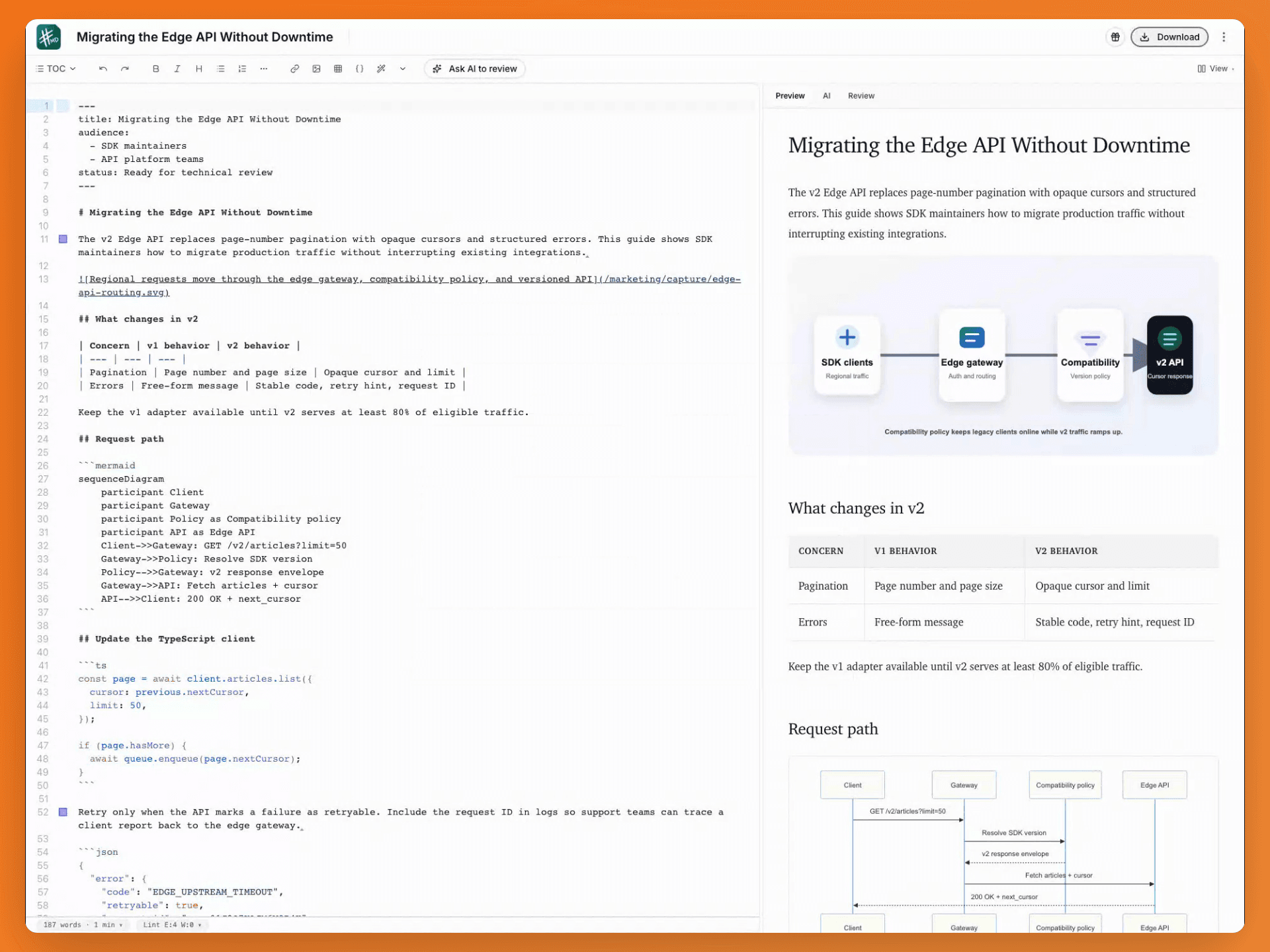Click 'limit: 50,' code line
Viewport: 1270px width, 952px height.
118,705
